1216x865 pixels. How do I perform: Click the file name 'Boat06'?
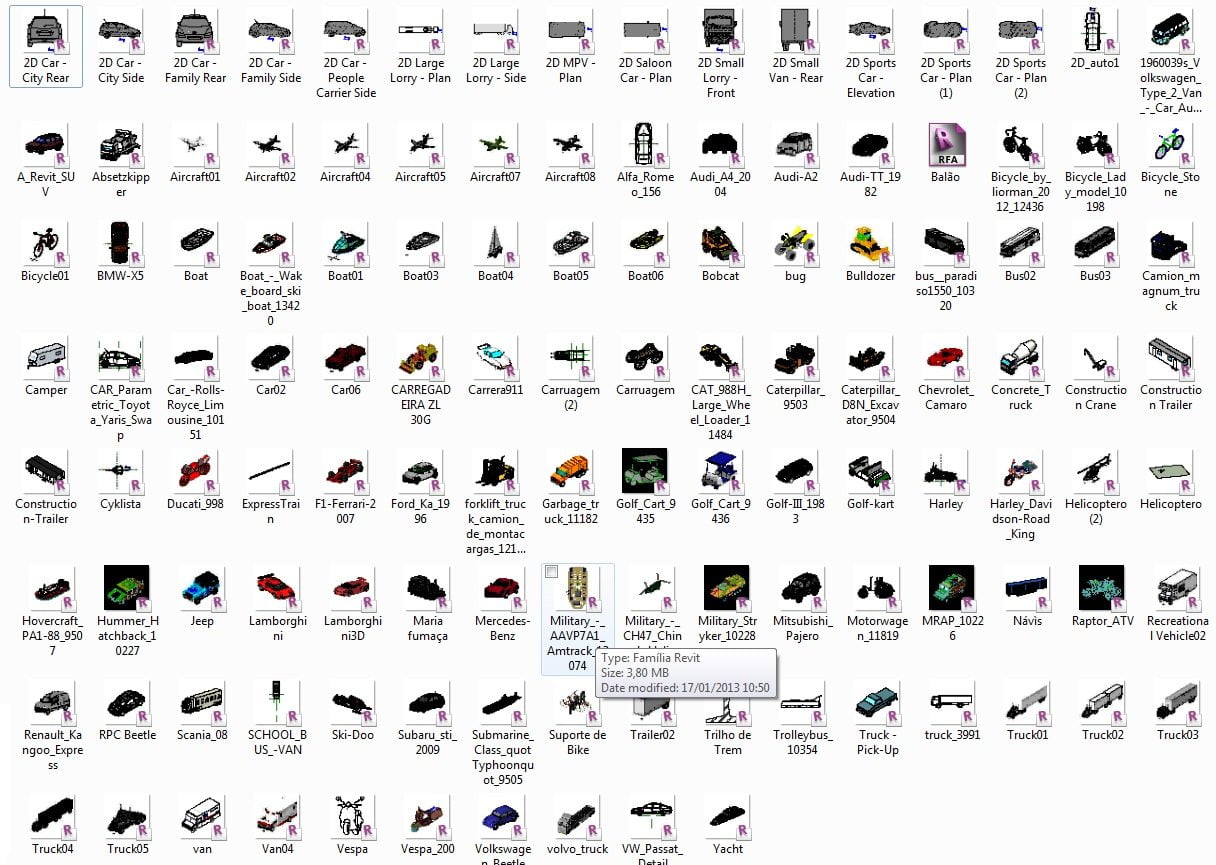click(645, 276)
